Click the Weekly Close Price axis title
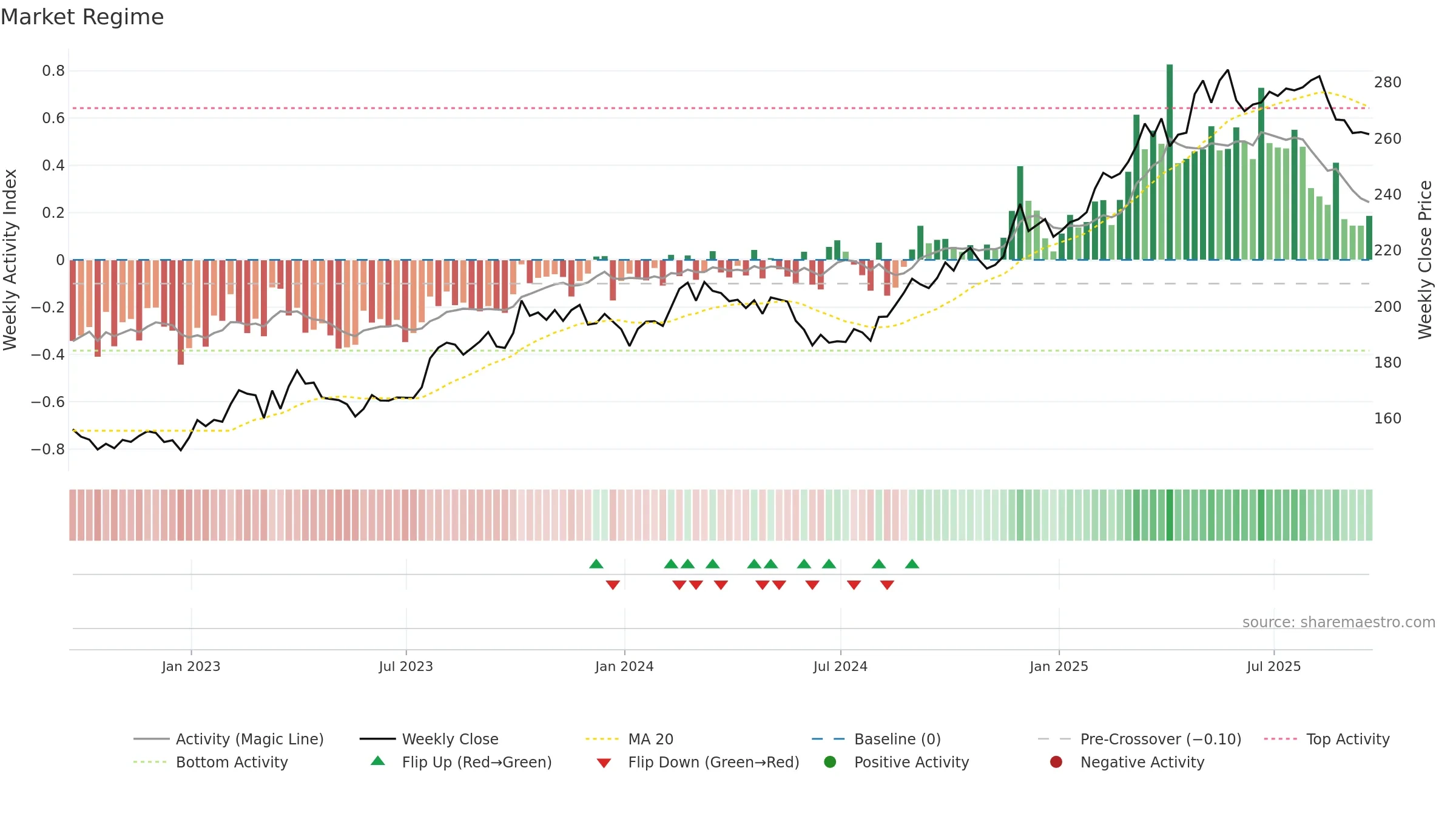This screenshot has width=1456, height=819. [x=1425, y=260]
